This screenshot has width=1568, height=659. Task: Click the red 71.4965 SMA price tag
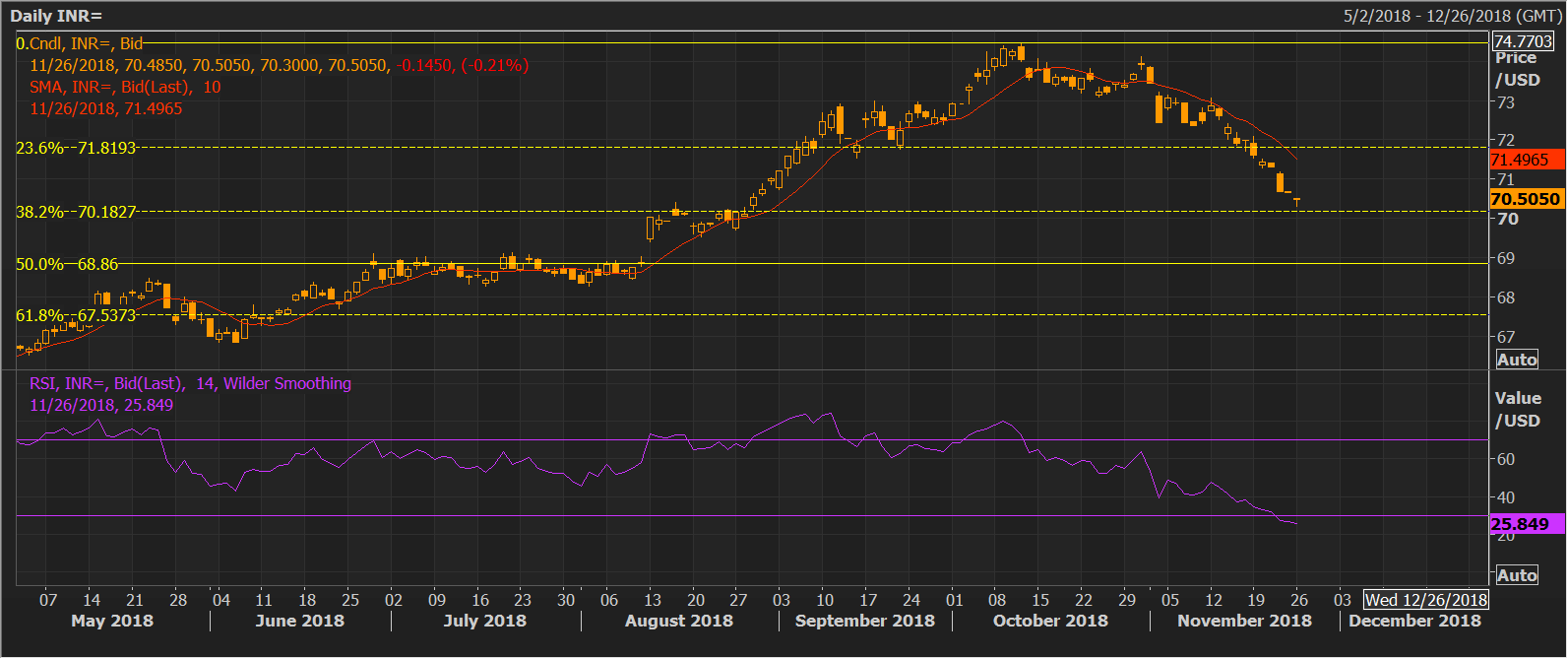(1525, 160)
